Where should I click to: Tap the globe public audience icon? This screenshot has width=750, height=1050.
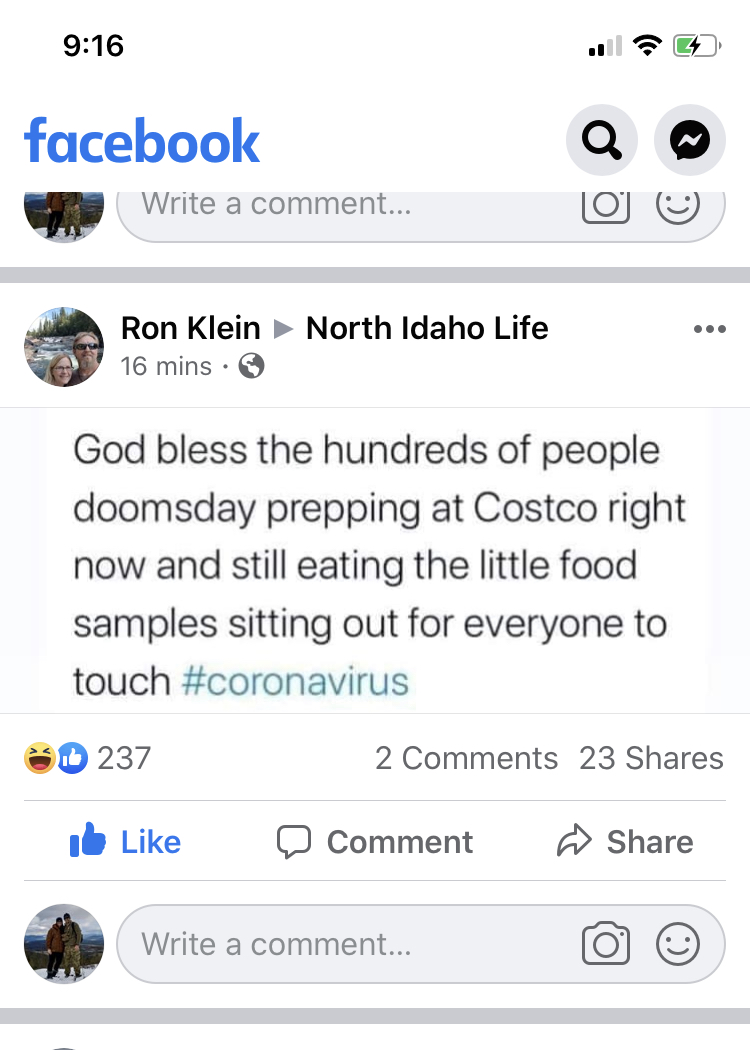tap(252, 367)
